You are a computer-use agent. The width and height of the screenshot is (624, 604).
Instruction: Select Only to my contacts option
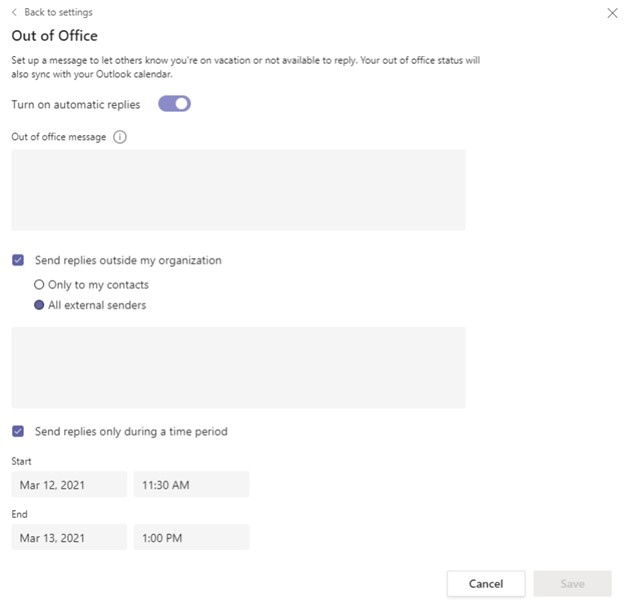(x=39, y=285)
